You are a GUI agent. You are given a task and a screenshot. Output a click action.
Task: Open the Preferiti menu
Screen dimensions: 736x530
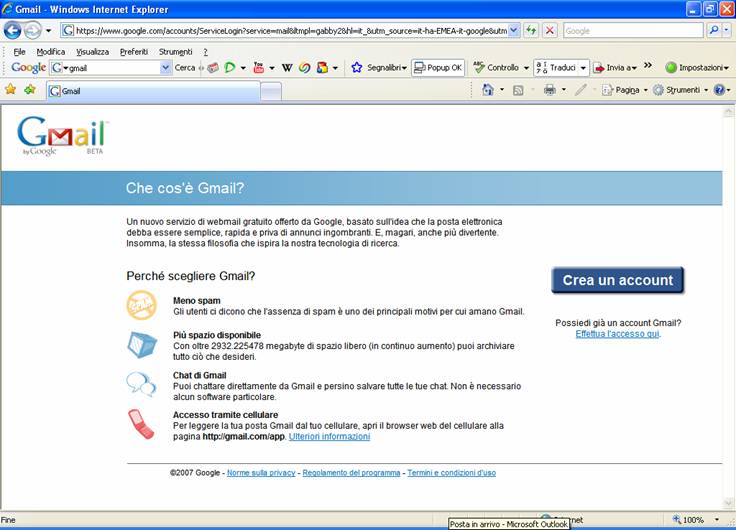point(134,52)
